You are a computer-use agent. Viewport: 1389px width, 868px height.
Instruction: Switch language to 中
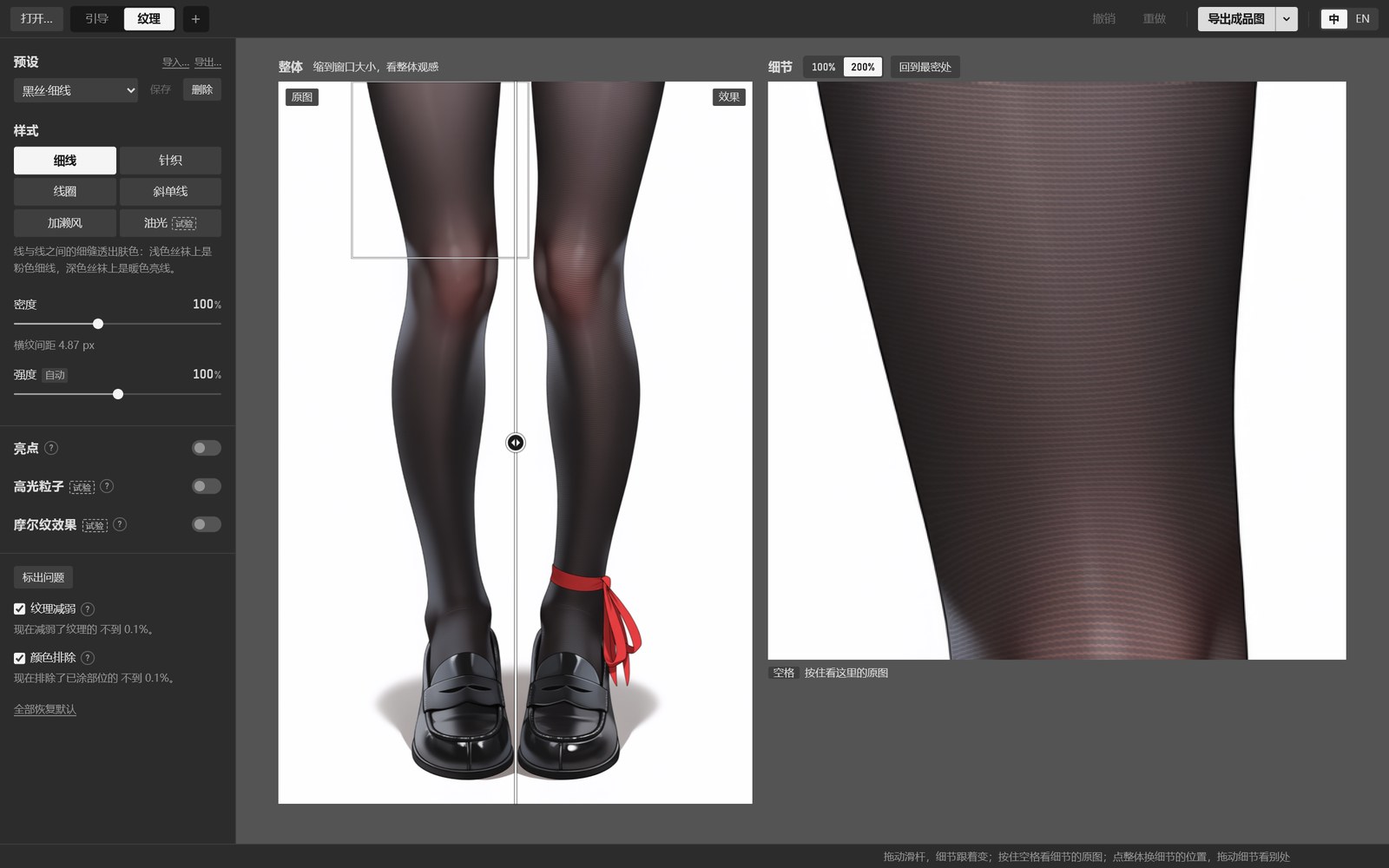(x=1334, y=19)
